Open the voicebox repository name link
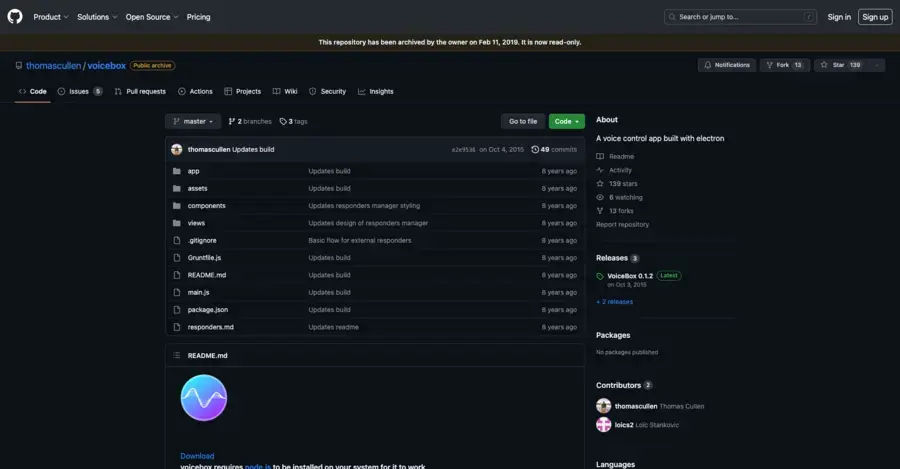Image resolution: width=900 pixels, height=469 pixels. click(x=106, y=65)
